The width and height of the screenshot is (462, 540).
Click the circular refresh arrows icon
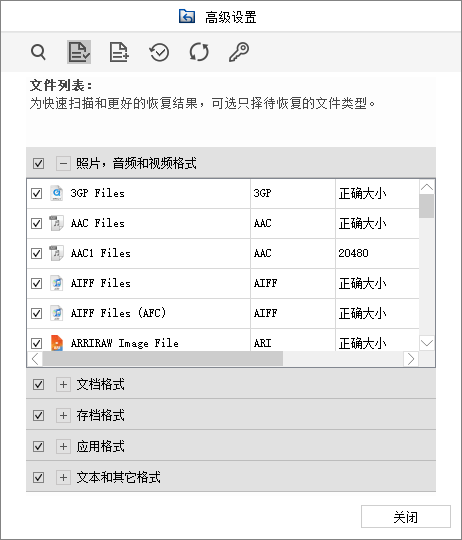199,52
